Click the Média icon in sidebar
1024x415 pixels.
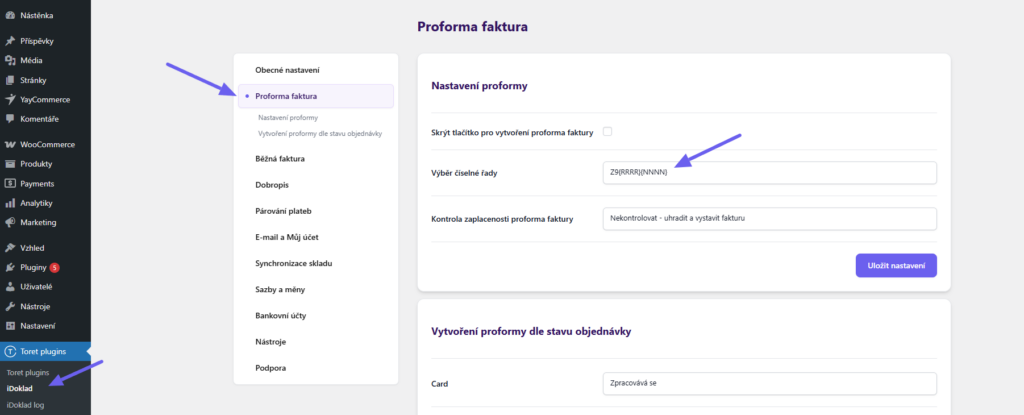[x=10, y=61]
